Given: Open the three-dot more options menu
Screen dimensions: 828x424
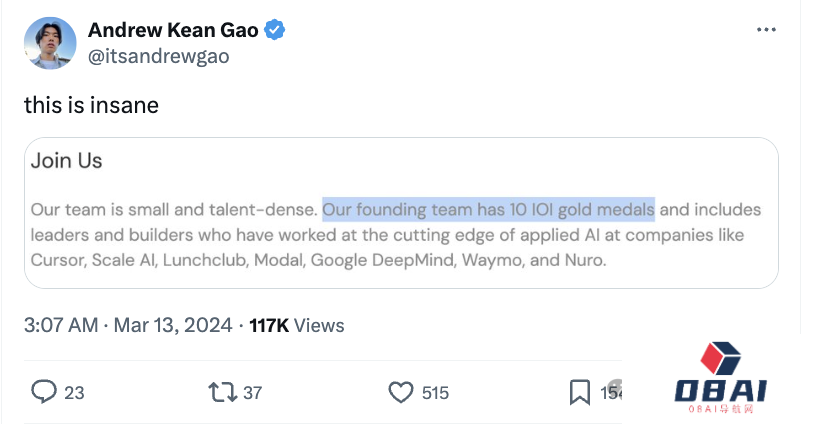Looking at the screenshot, I should click(766, 30).
